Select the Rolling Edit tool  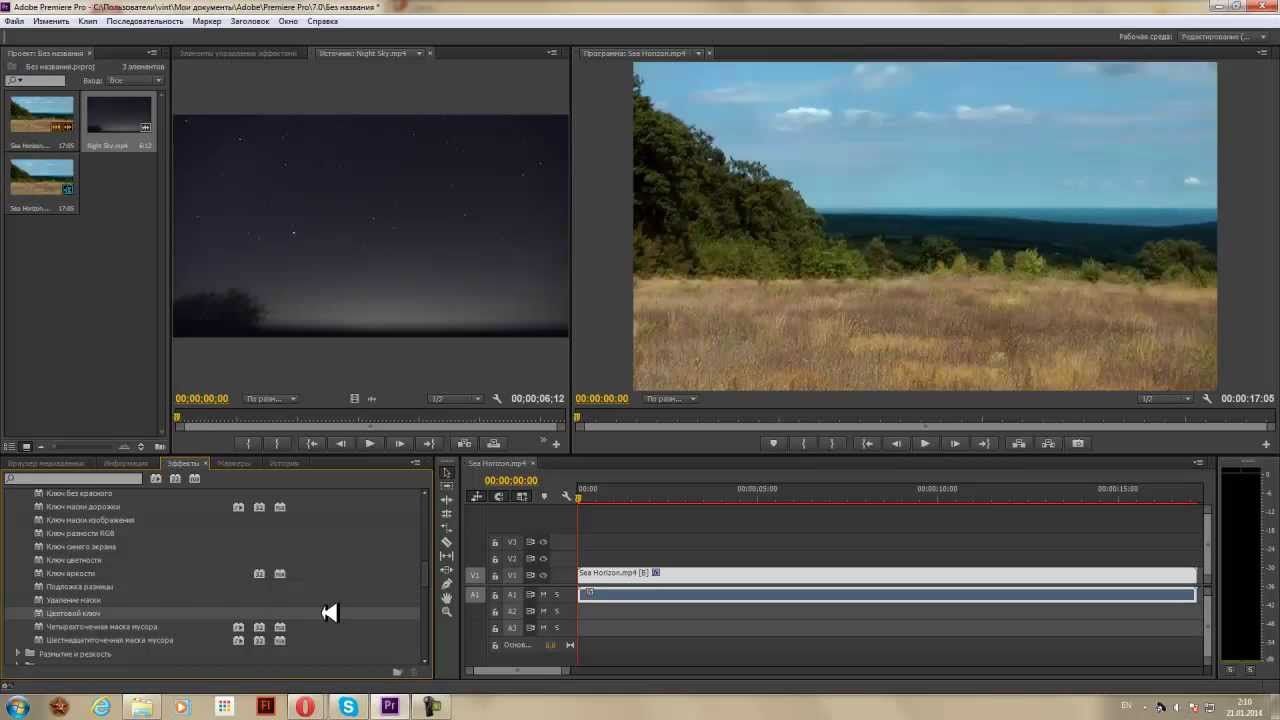(x=447, y=514)
